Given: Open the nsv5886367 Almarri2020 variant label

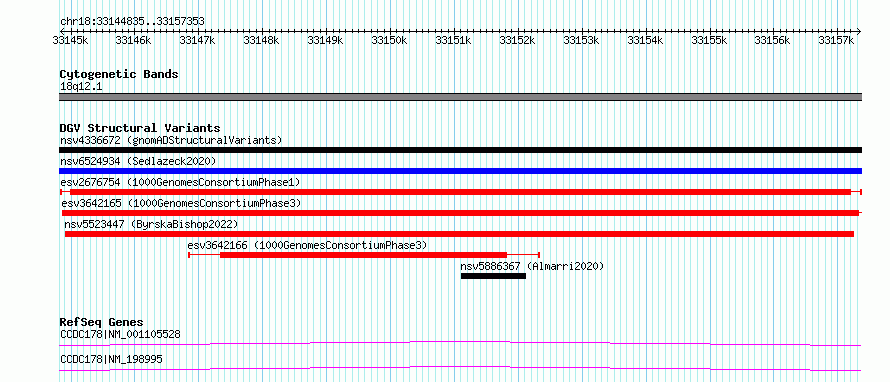Looking at the screenshot, I should pos(532,266).
